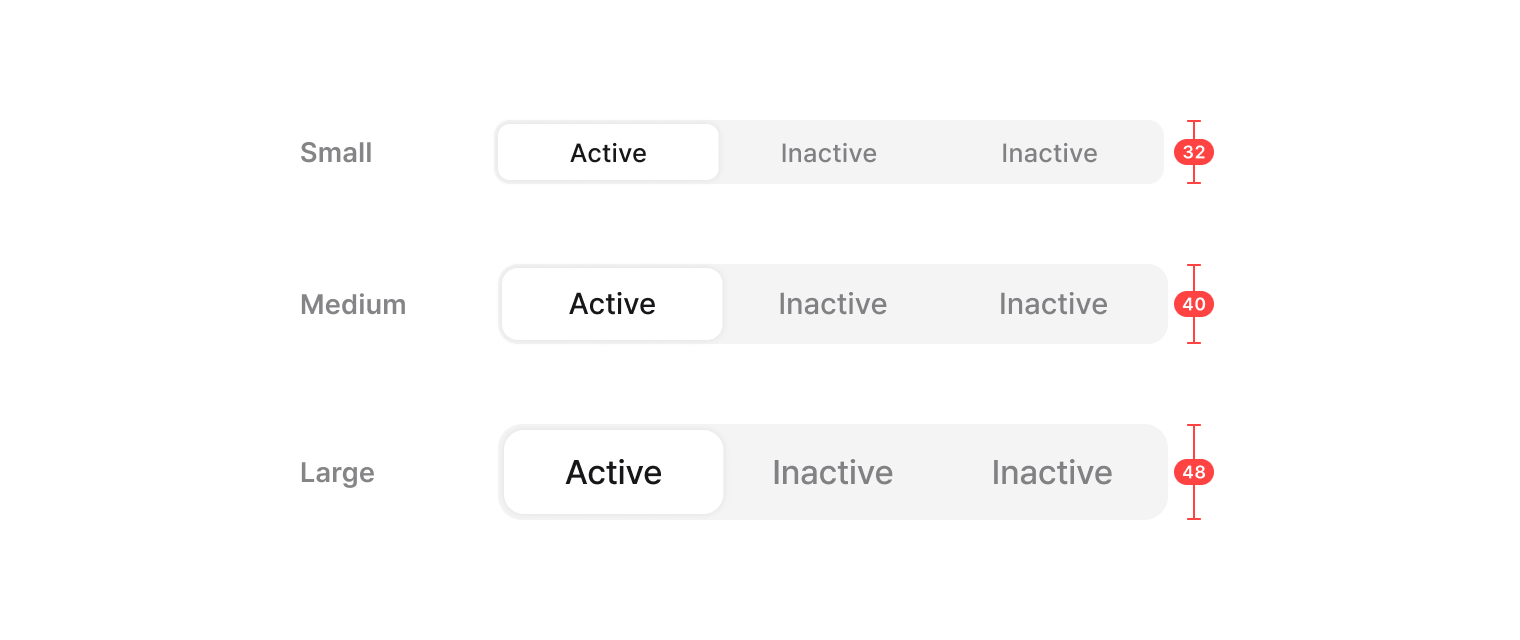Select the Active segment in the Medium control
This screenshot has height=640, width=1520.
pos(612,304)
